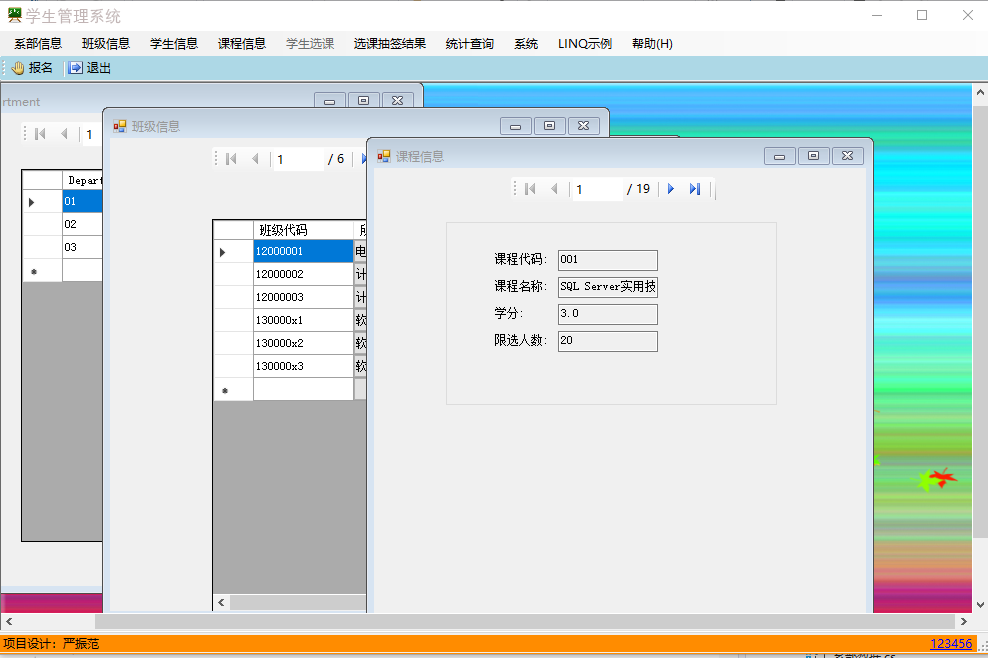Click the 学生管理系统 app icon in title bar
The image size is (988, 658).
(x=14, y=15)
